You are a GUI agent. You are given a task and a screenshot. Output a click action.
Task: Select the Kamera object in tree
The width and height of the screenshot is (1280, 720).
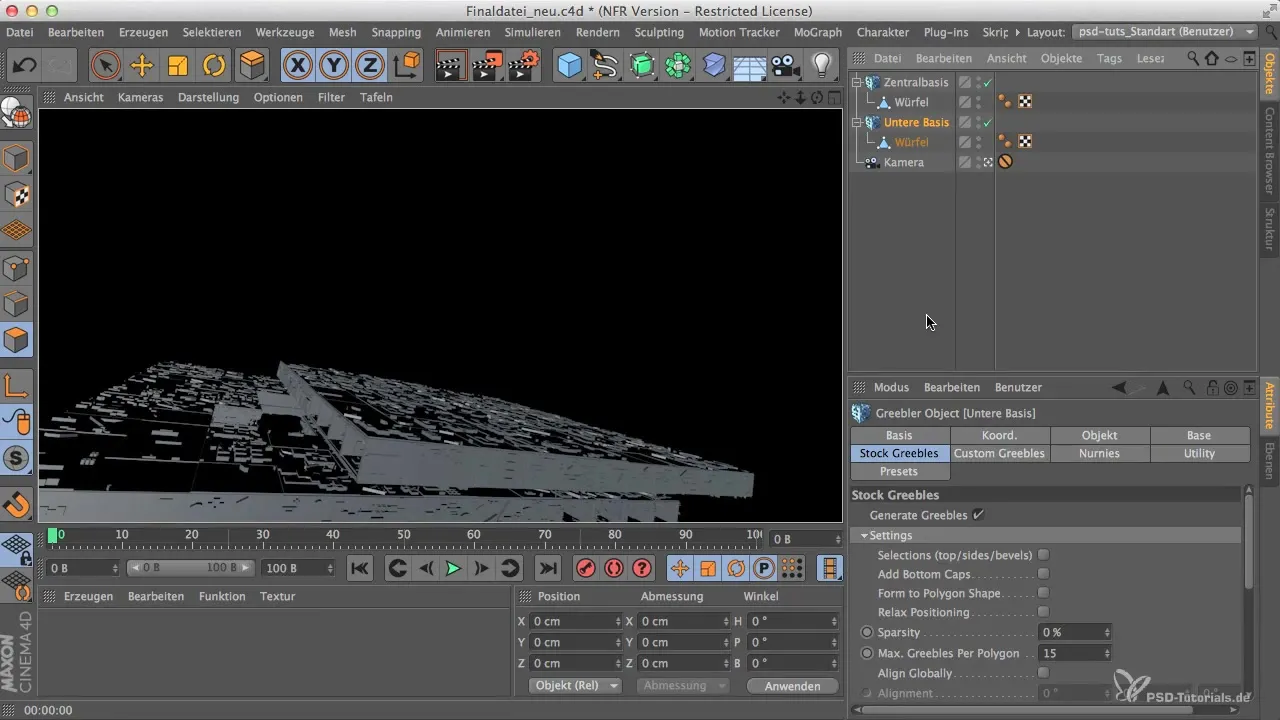(904, 162)
